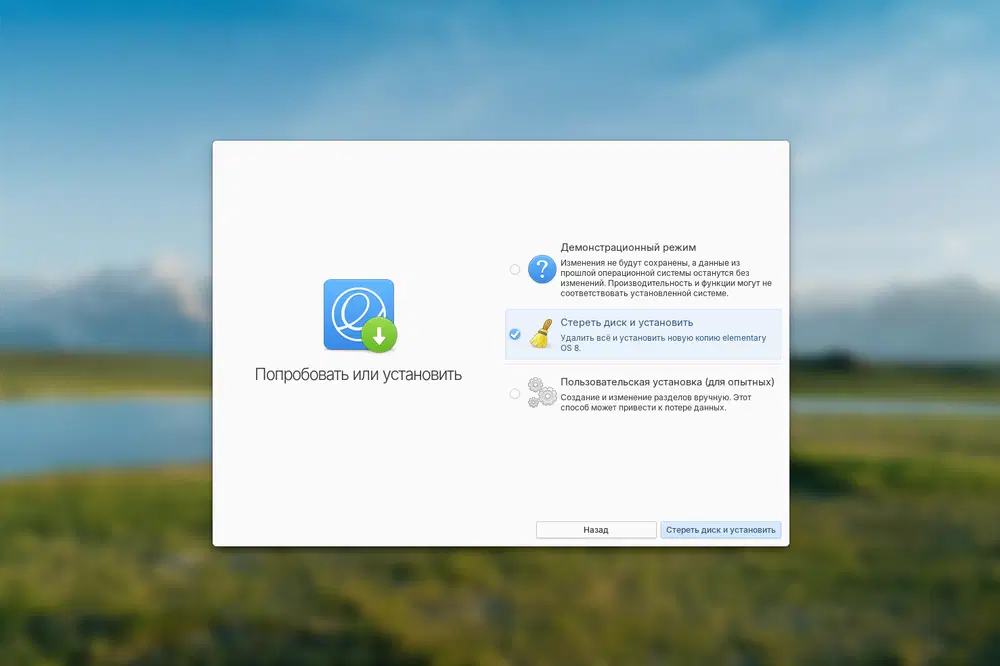Click the blue question mark demo icon
This screenshot has height=666, width=1000.
pyautogui.click(x=542, y=269)
